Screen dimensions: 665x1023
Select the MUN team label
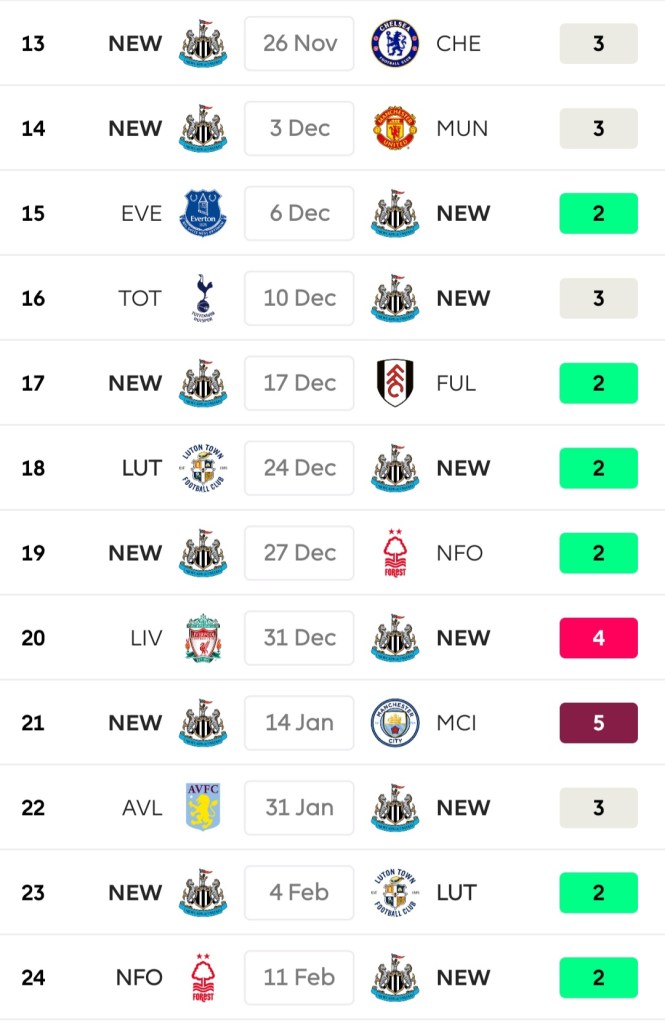pos(459,129)
